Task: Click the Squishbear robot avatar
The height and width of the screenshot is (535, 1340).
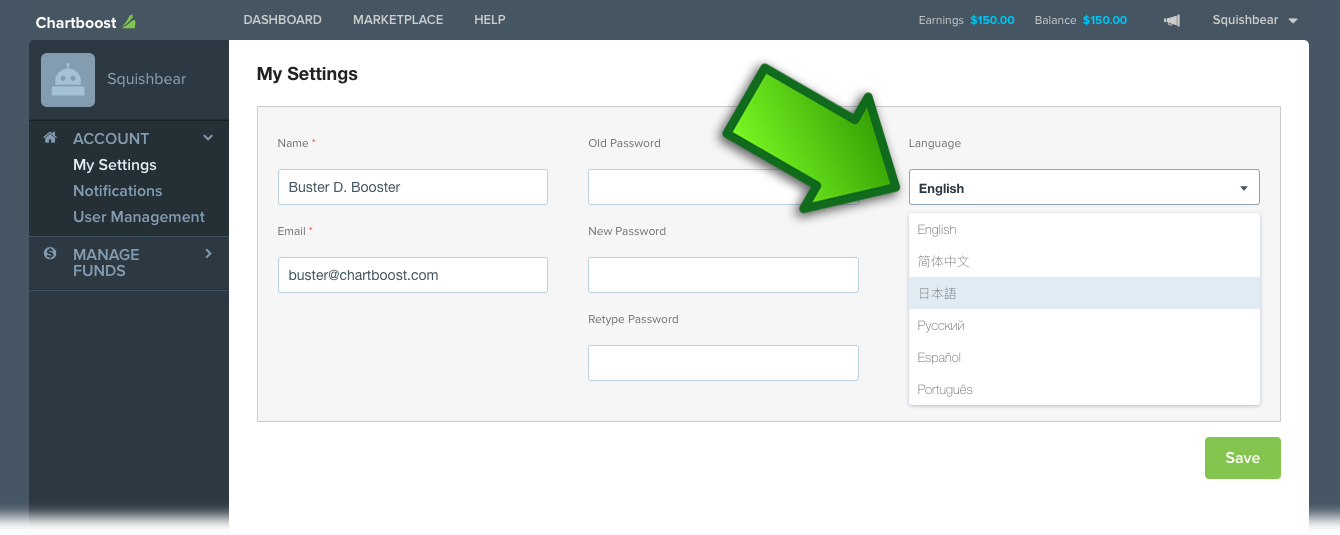Action: (68, 80)
